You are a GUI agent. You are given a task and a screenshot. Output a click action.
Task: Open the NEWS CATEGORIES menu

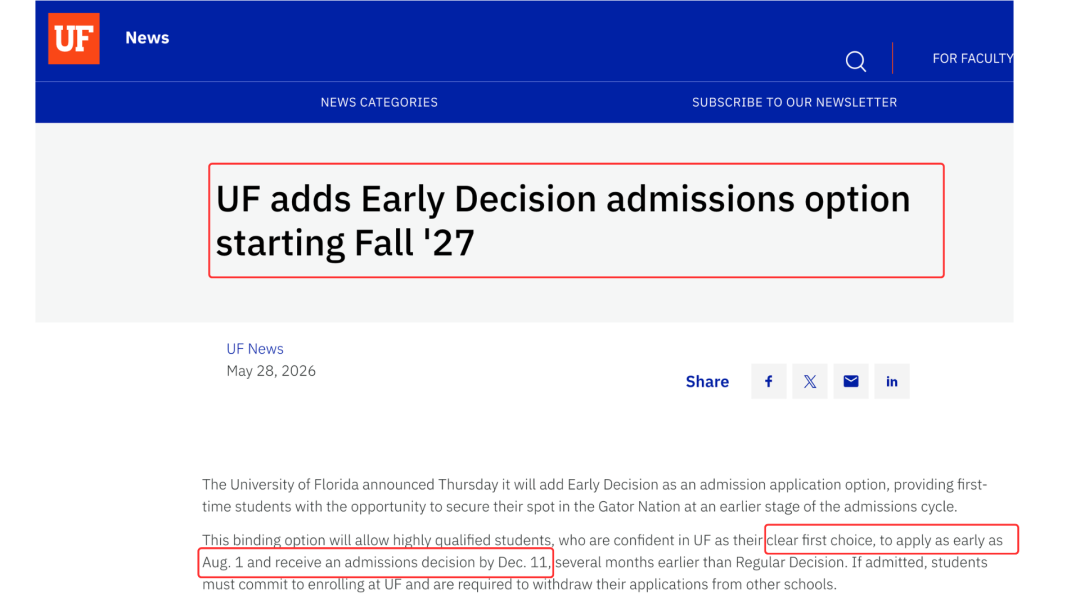click(379, 103)
